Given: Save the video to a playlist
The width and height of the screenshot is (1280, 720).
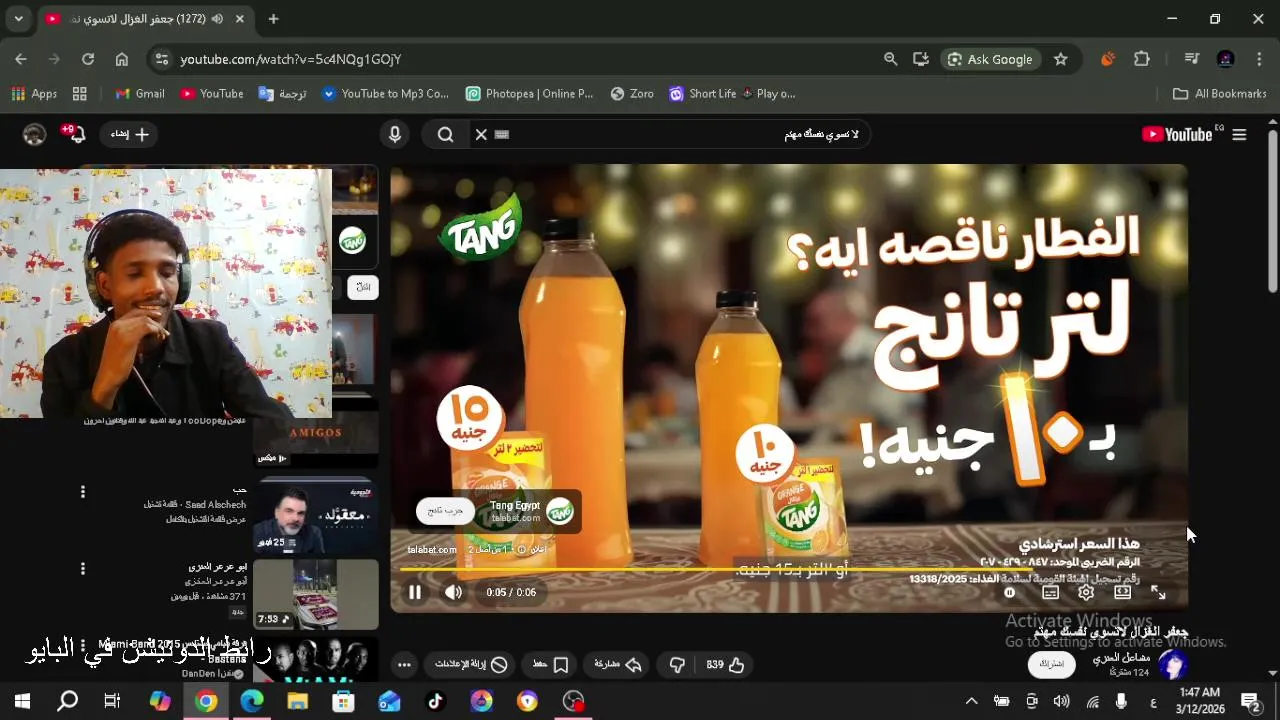Looking at the screenshot, I should (x=551, y=664).
